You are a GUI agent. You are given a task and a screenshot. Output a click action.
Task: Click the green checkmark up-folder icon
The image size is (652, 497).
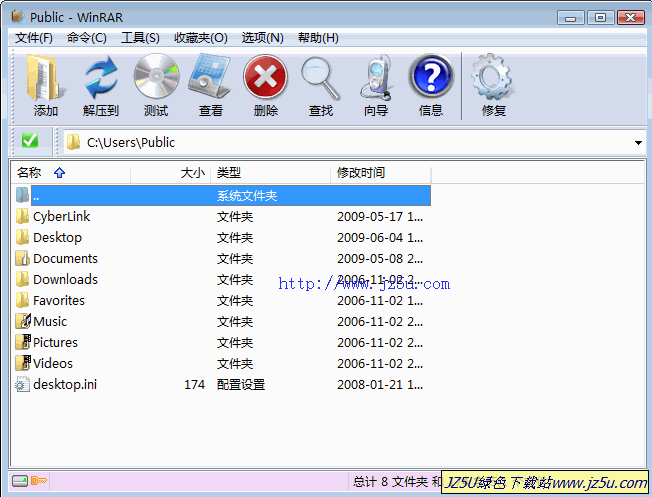tap(30, 141)
